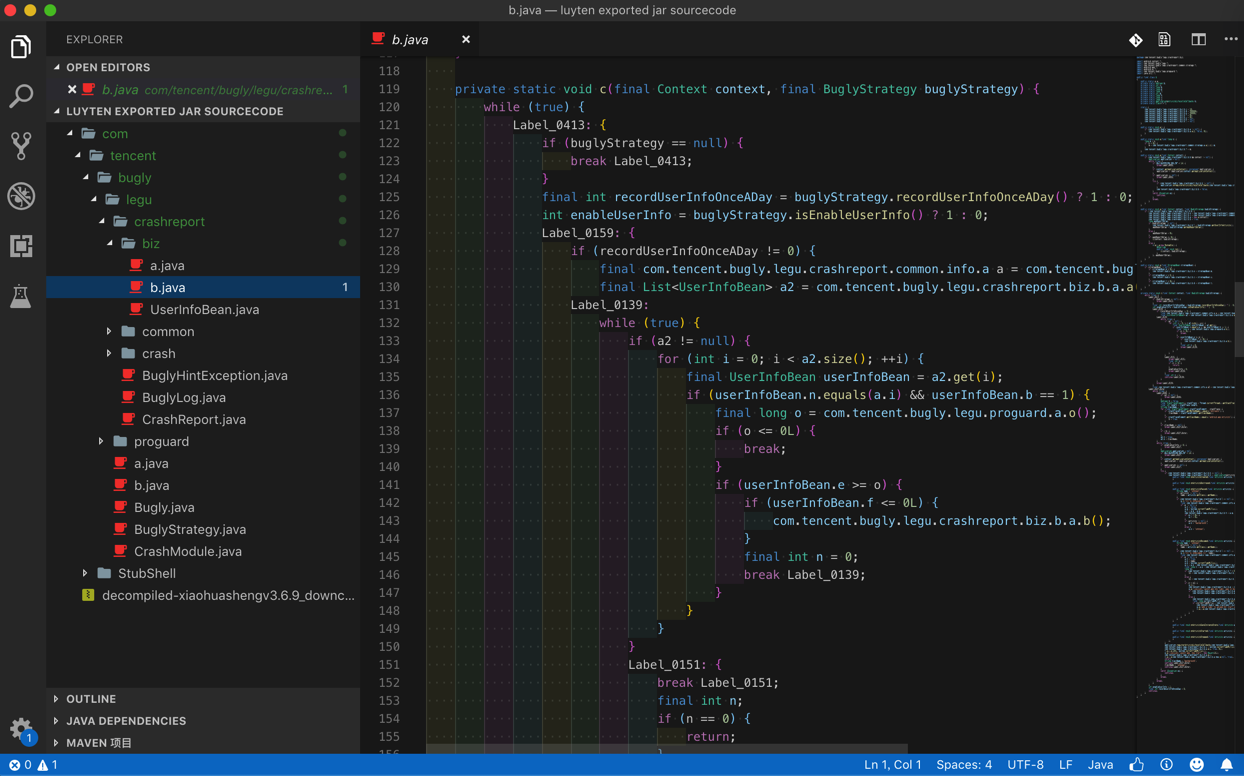
Task: Click the Java icon beside BuglyHintException.java
Action: point(128,376)
